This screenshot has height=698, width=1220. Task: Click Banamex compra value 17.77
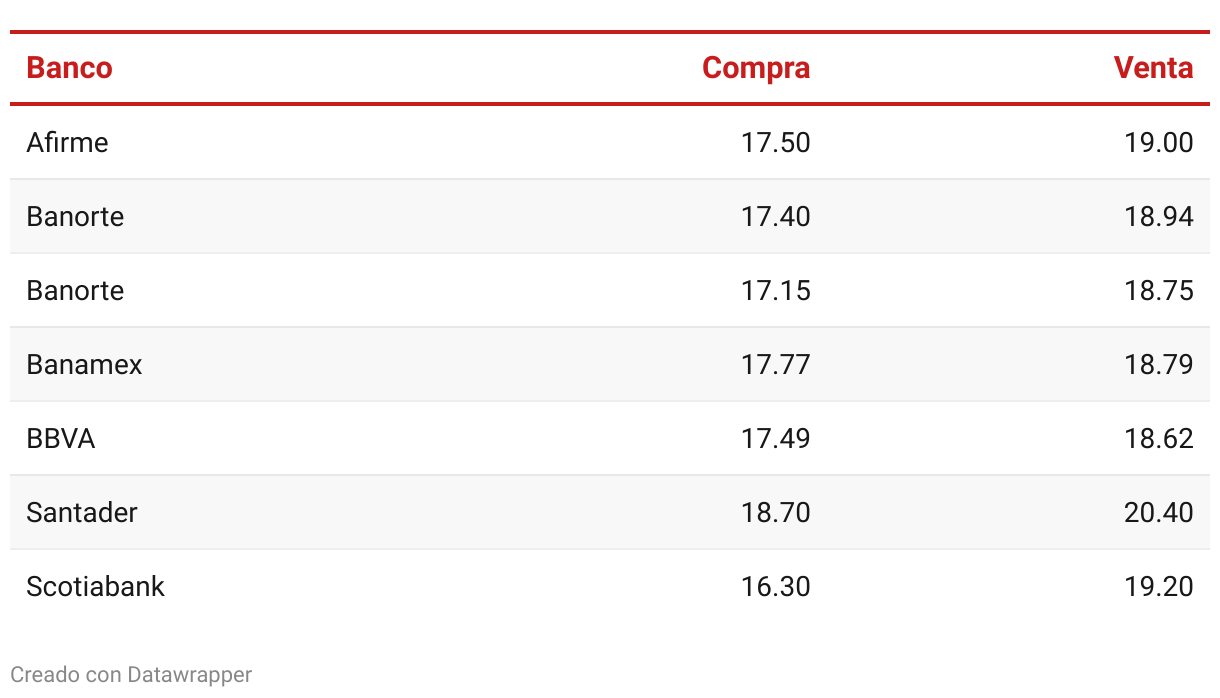click(x=775, y=364)
